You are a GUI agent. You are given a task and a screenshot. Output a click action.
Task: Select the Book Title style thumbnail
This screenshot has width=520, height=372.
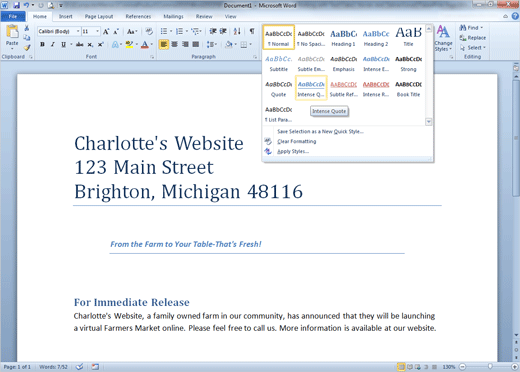pyautogui.click(x=408, y=88)
